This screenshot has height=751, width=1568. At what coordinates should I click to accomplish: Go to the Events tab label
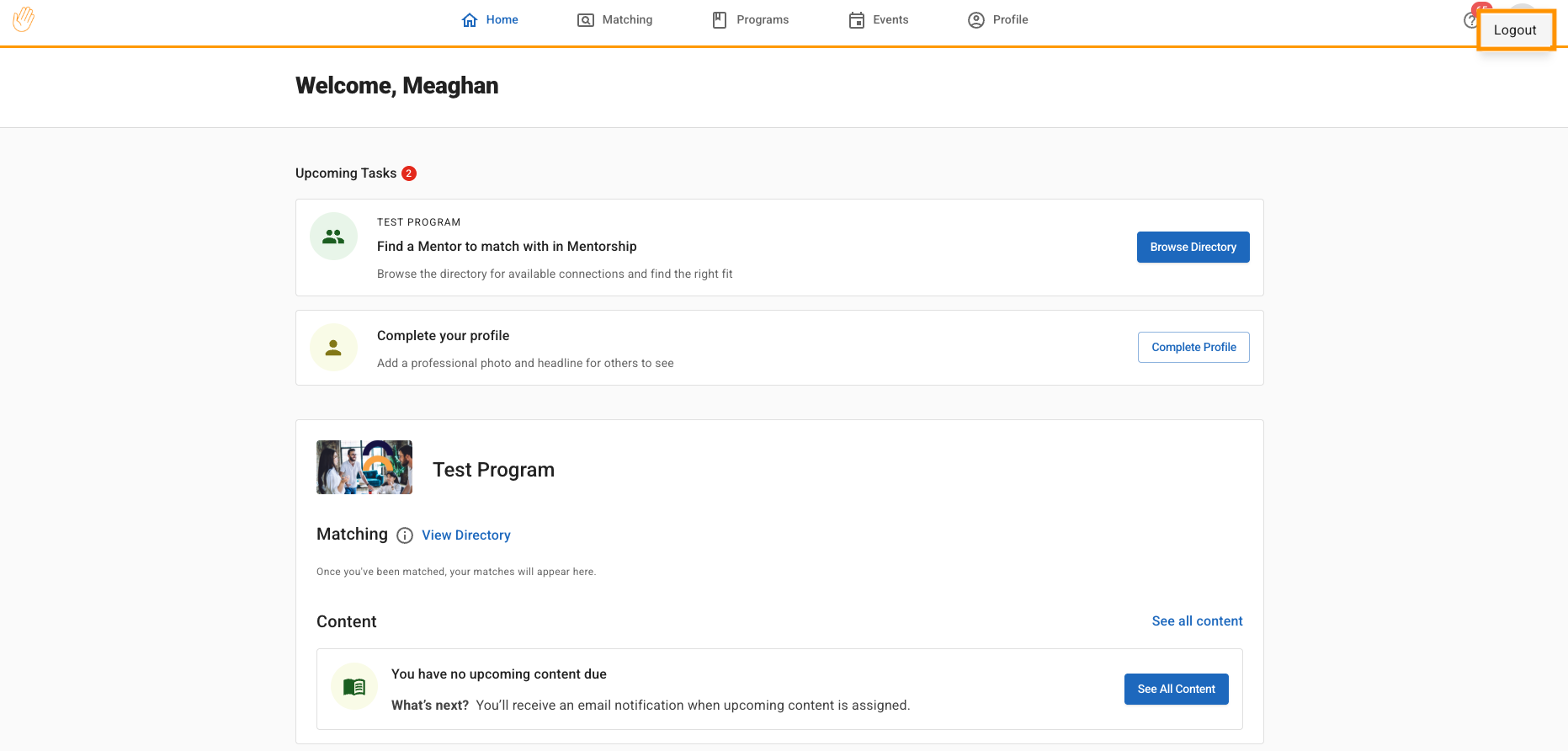(x=890, y=20)
